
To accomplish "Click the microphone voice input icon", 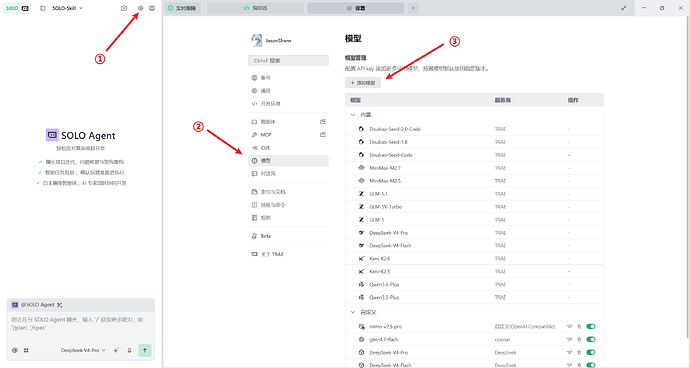I will pos(129,350).
